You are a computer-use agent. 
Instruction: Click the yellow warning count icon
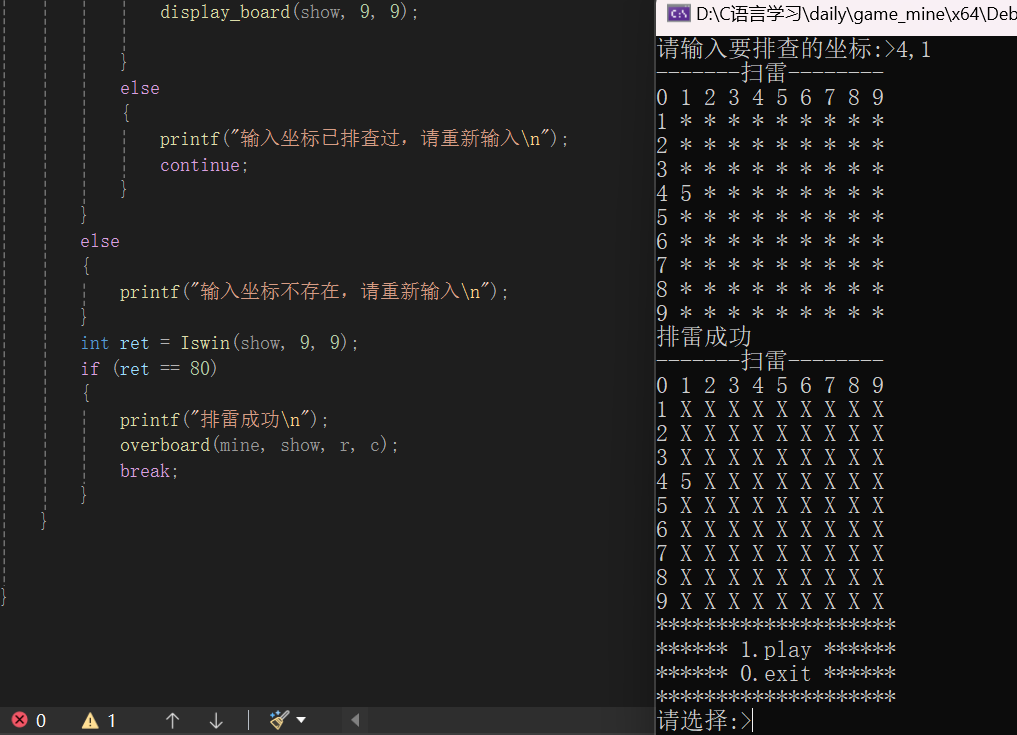click(x=90, y=720)
